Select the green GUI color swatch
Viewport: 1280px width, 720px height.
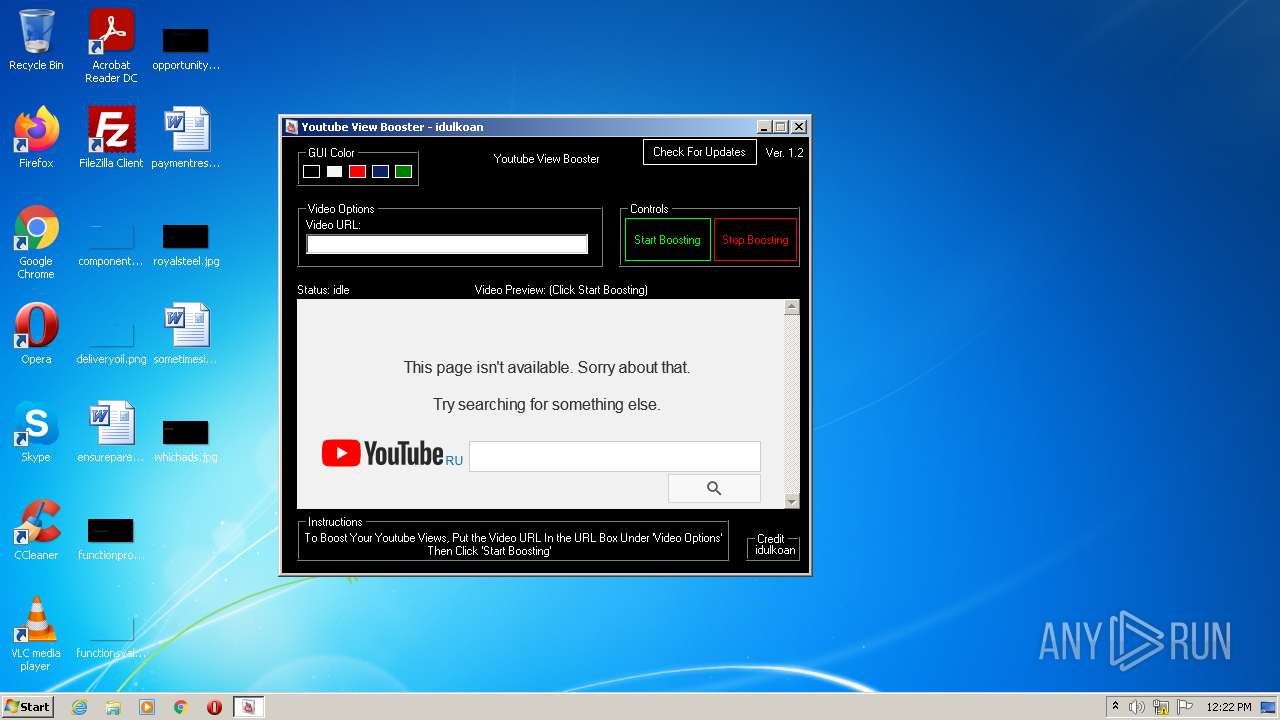403,172
